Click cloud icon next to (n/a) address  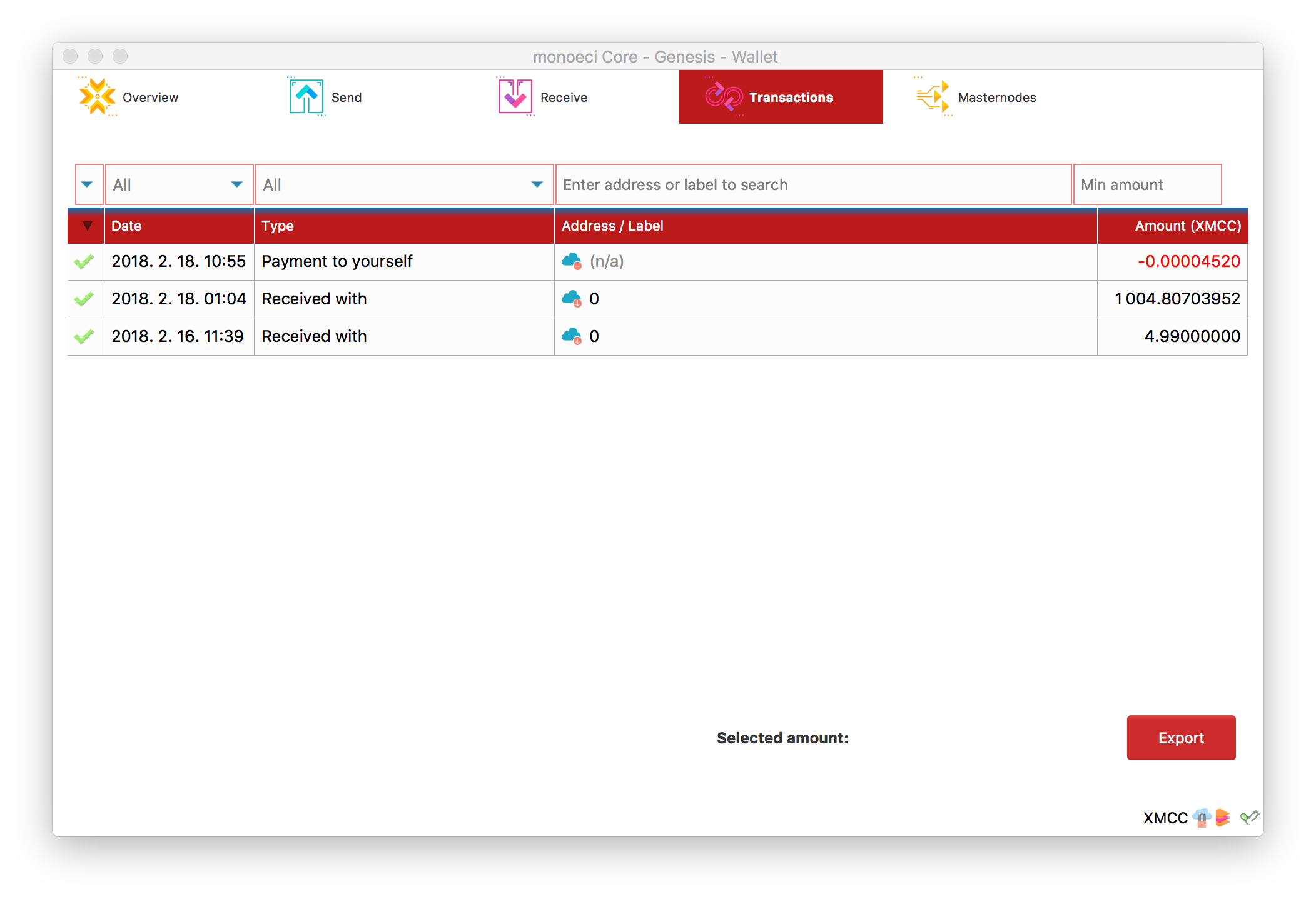[572, 261]
